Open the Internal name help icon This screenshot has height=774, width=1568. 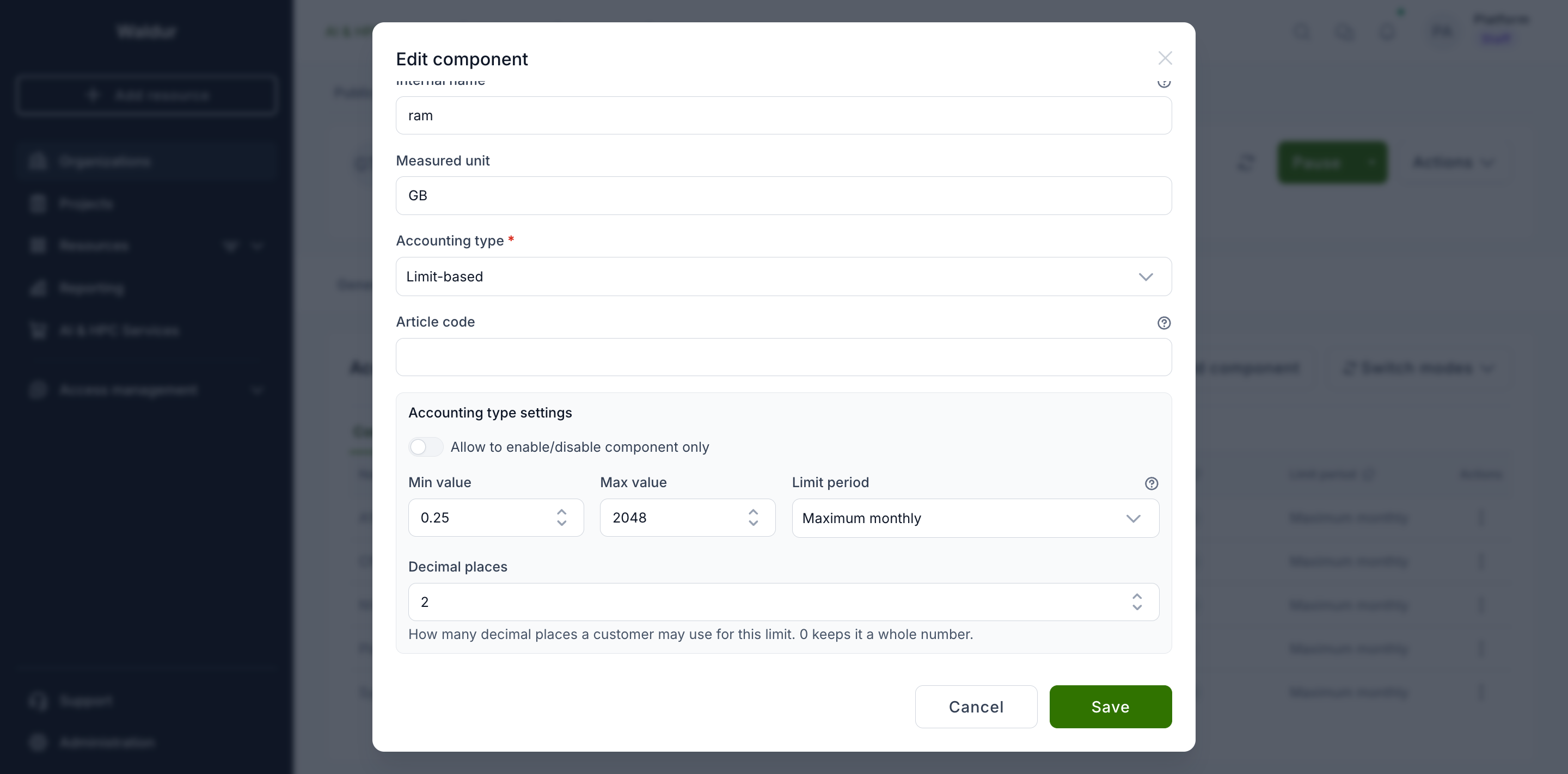pos(1163,83)
